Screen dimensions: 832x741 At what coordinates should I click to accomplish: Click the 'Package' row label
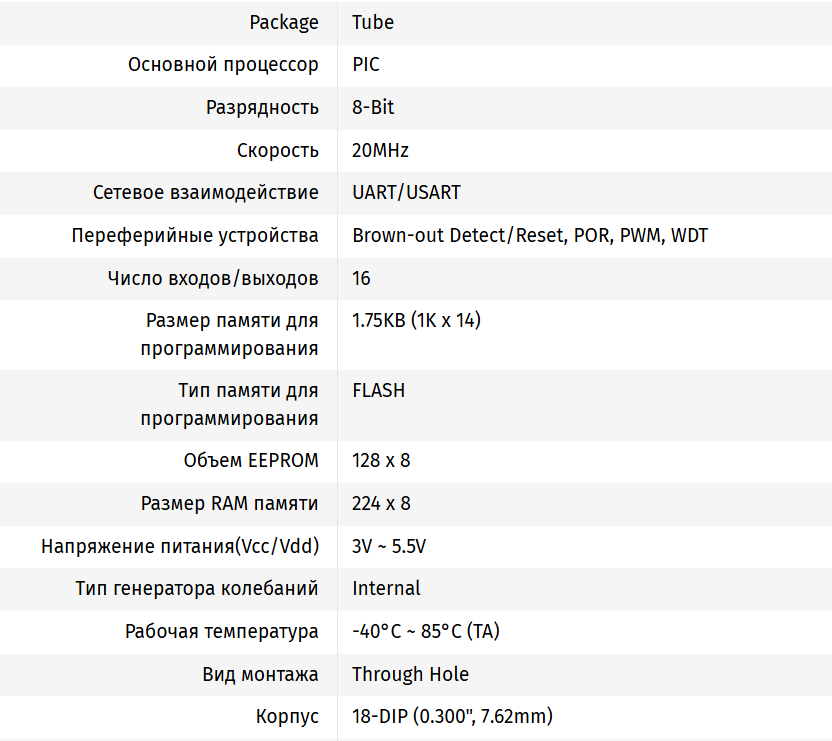(284, 22)
